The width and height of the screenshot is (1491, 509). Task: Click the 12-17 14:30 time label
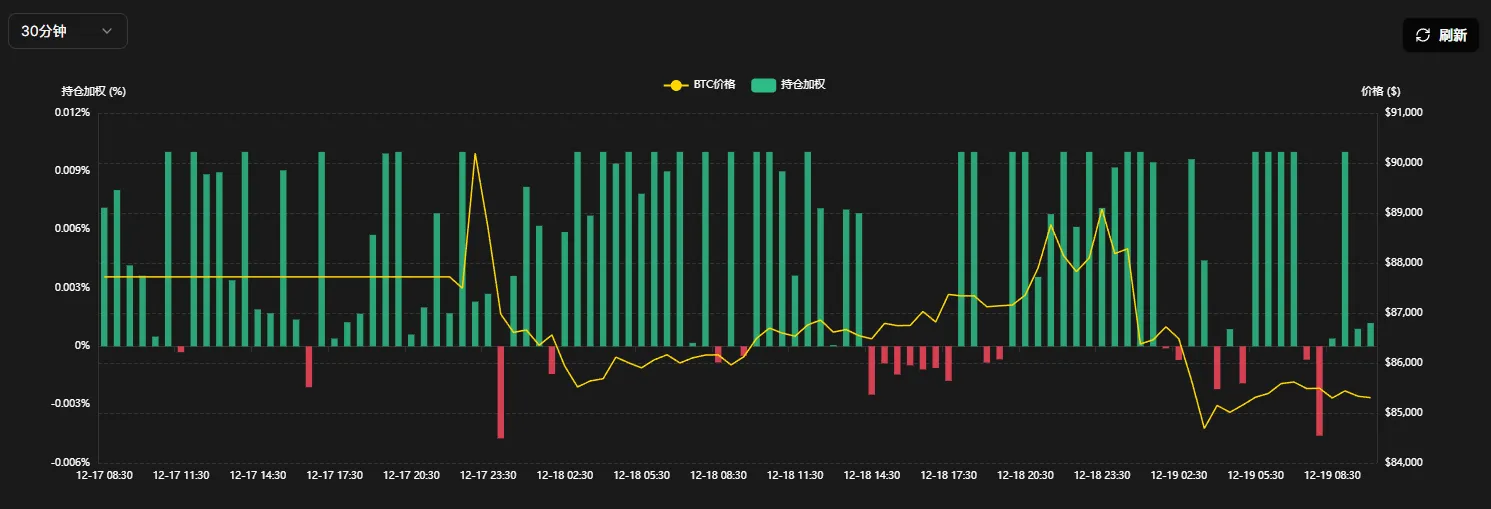pyautogui.click(x=258, y=476)
